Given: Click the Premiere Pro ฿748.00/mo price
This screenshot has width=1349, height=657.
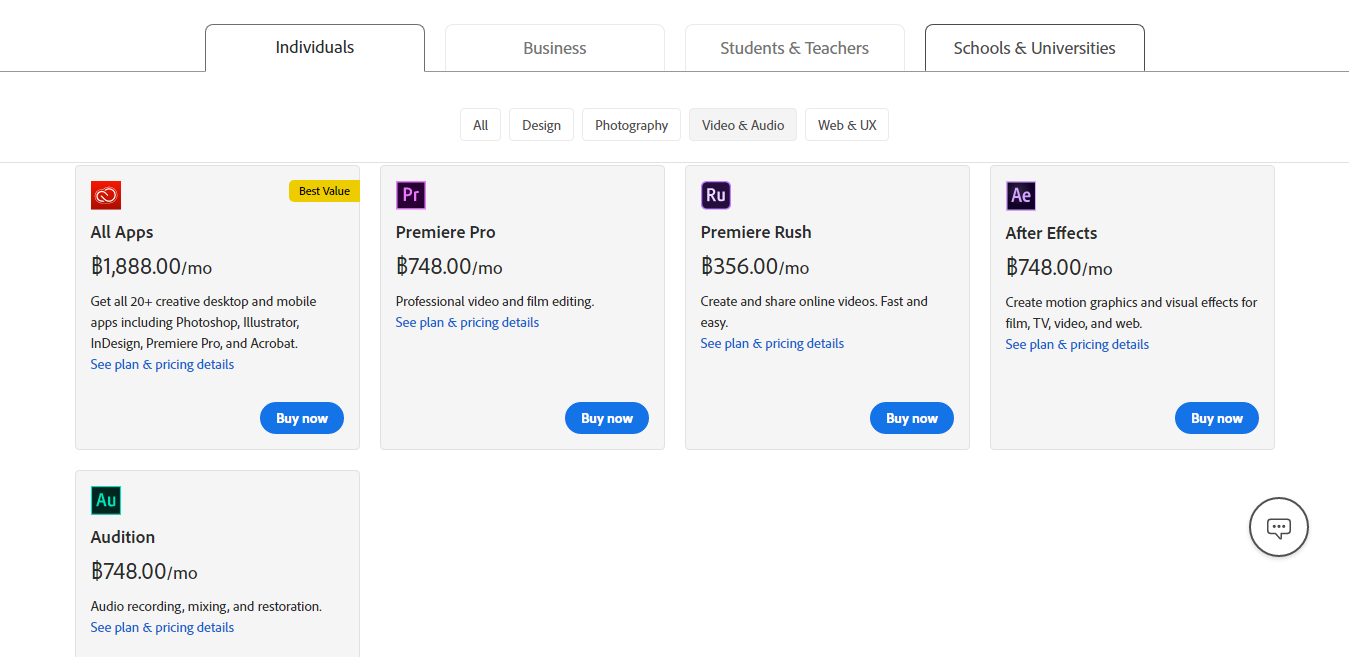Looking at the screenshot, I should (x=449, y=267).
